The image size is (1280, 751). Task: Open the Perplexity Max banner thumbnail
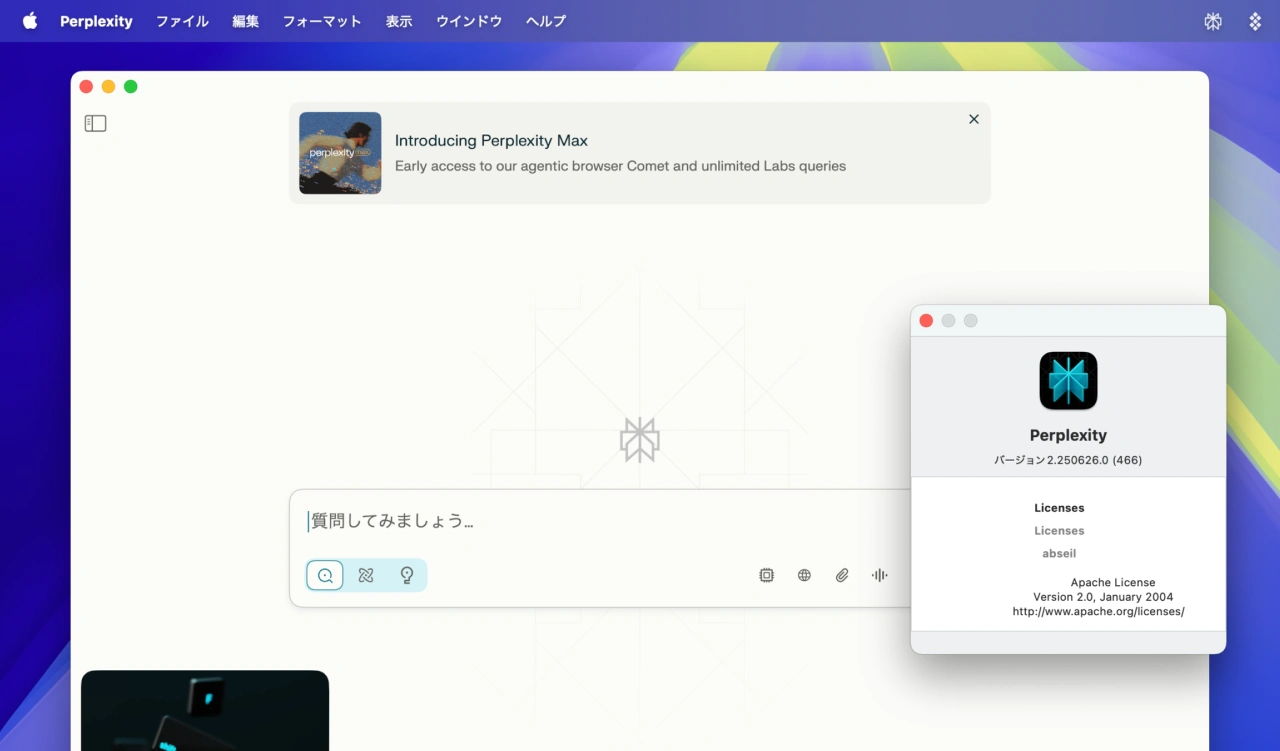coord(340,153)
